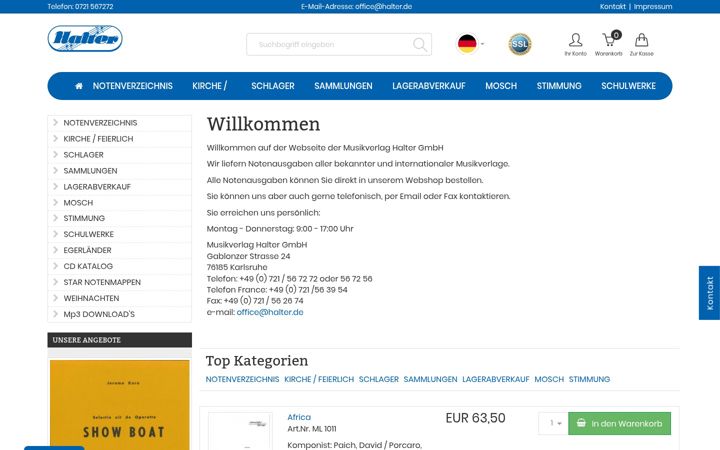The image size is (720, 450).
Task: Select sidebar NOTENVERZEICHNIS category
Action: click(x=119, y=123)
